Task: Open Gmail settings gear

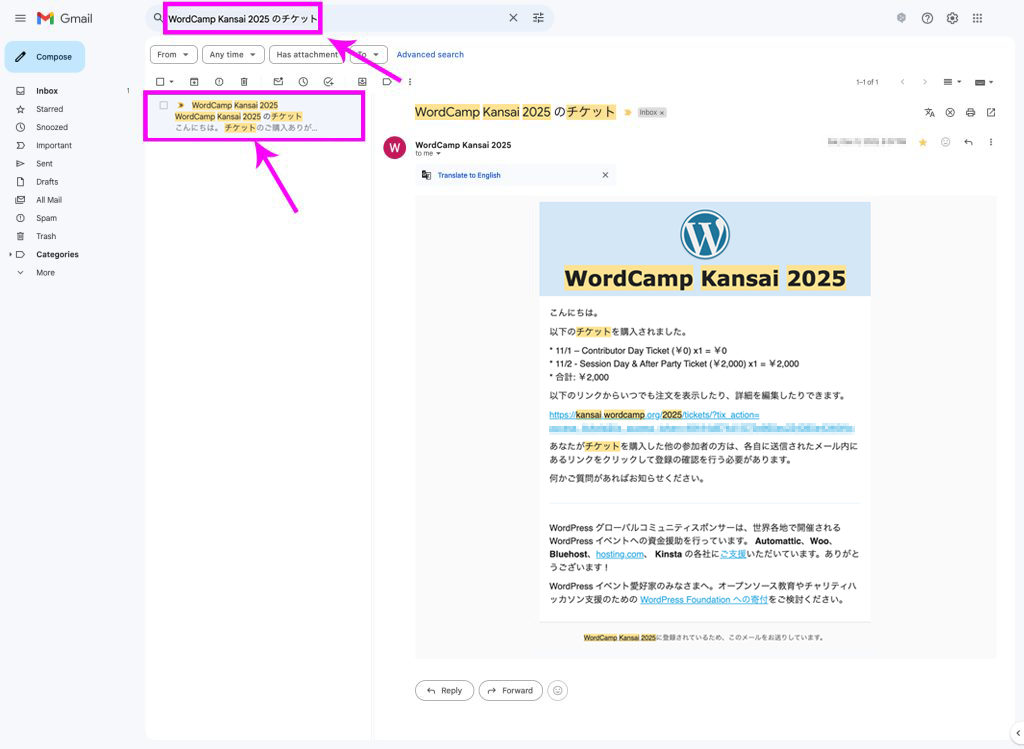Action: (952, 18)
